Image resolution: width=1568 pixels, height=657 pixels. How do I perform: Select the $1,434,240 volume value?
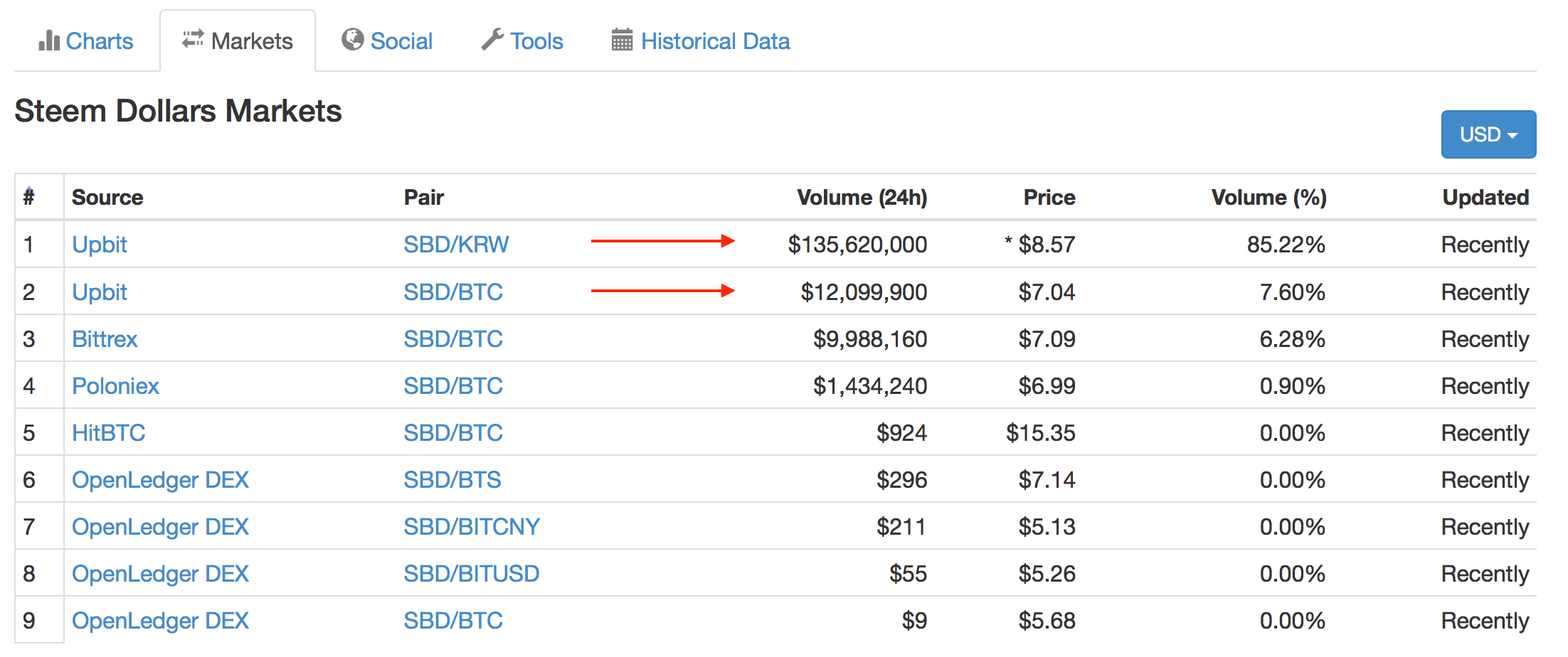[870, 386]
